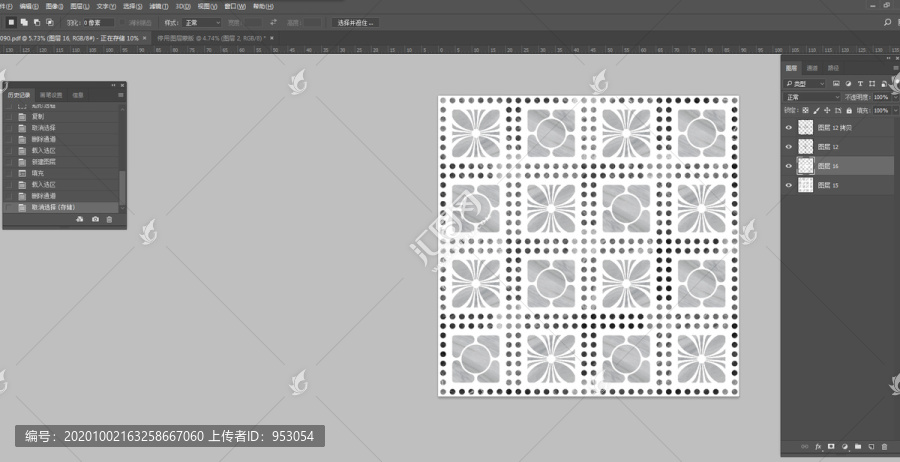This screenshot has width=900, height=462.
Task: Switch to the second document tab at 4.74%
Action: 211,38
